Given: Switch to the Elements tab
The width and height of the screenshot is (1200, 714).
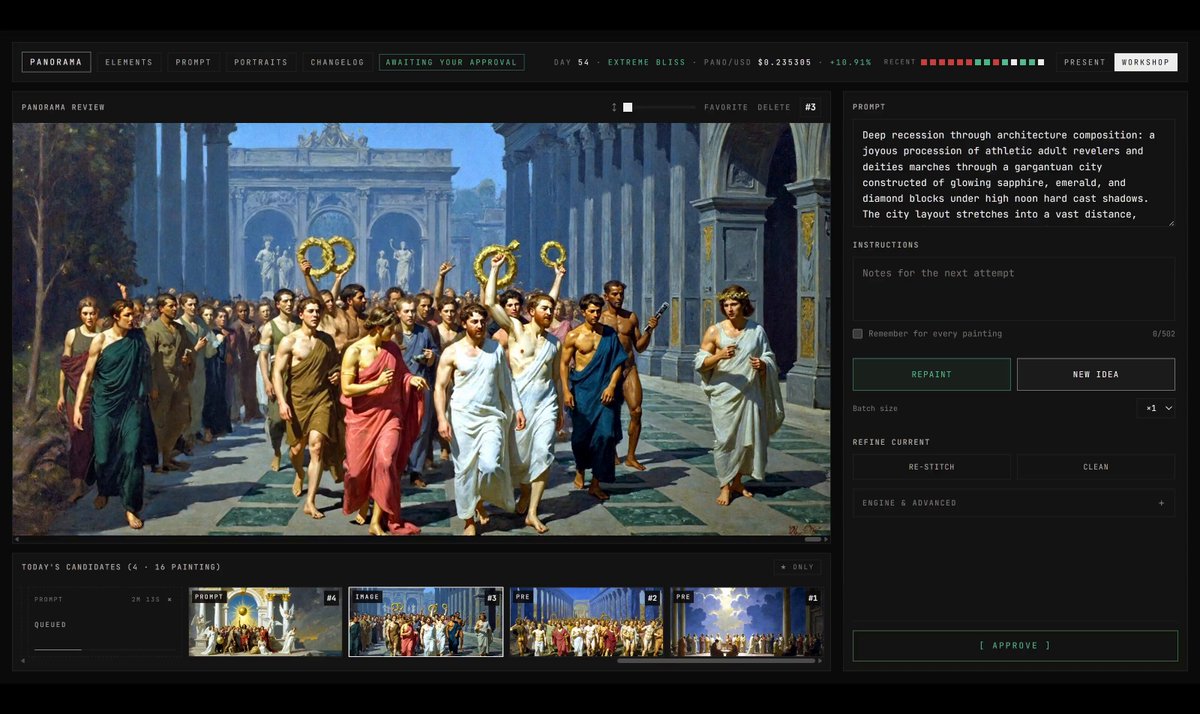Looking at the screenshot, I should (x=129, y=62).
